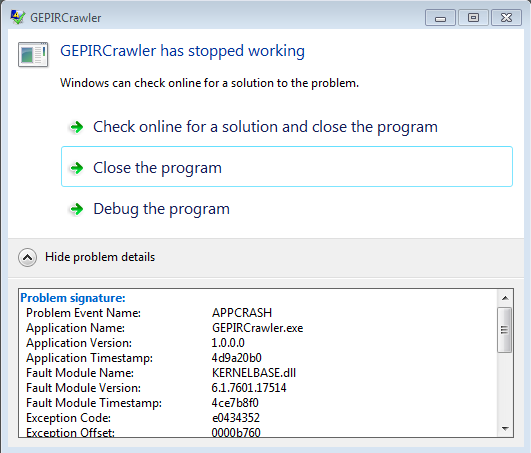Click the 1.0.0.0 application version value
This screenshot has height=453, width=531.
coord(228,343)
